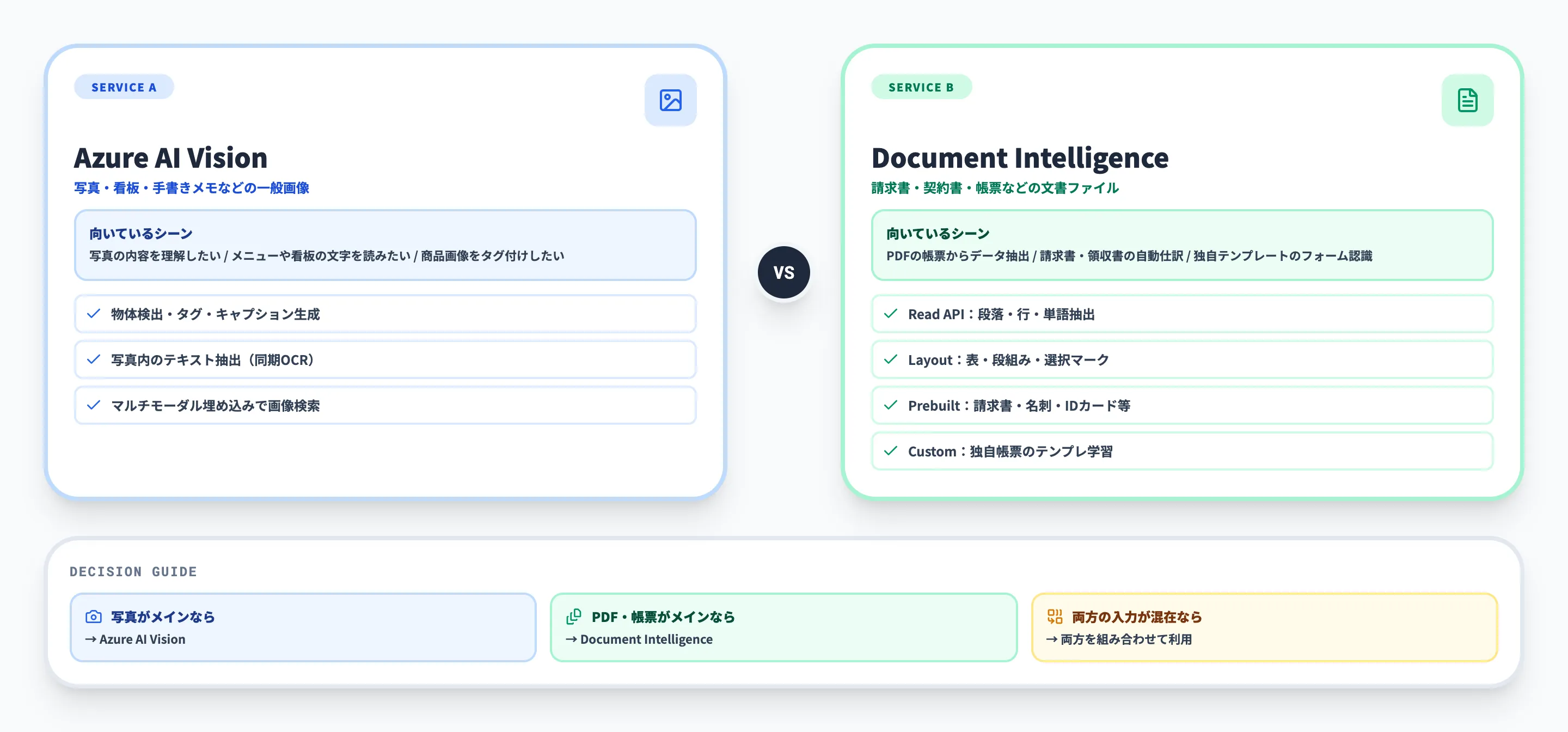Expand the DECISION GUIDE panel
1568x732 pixels.
[x=133, y=571]
